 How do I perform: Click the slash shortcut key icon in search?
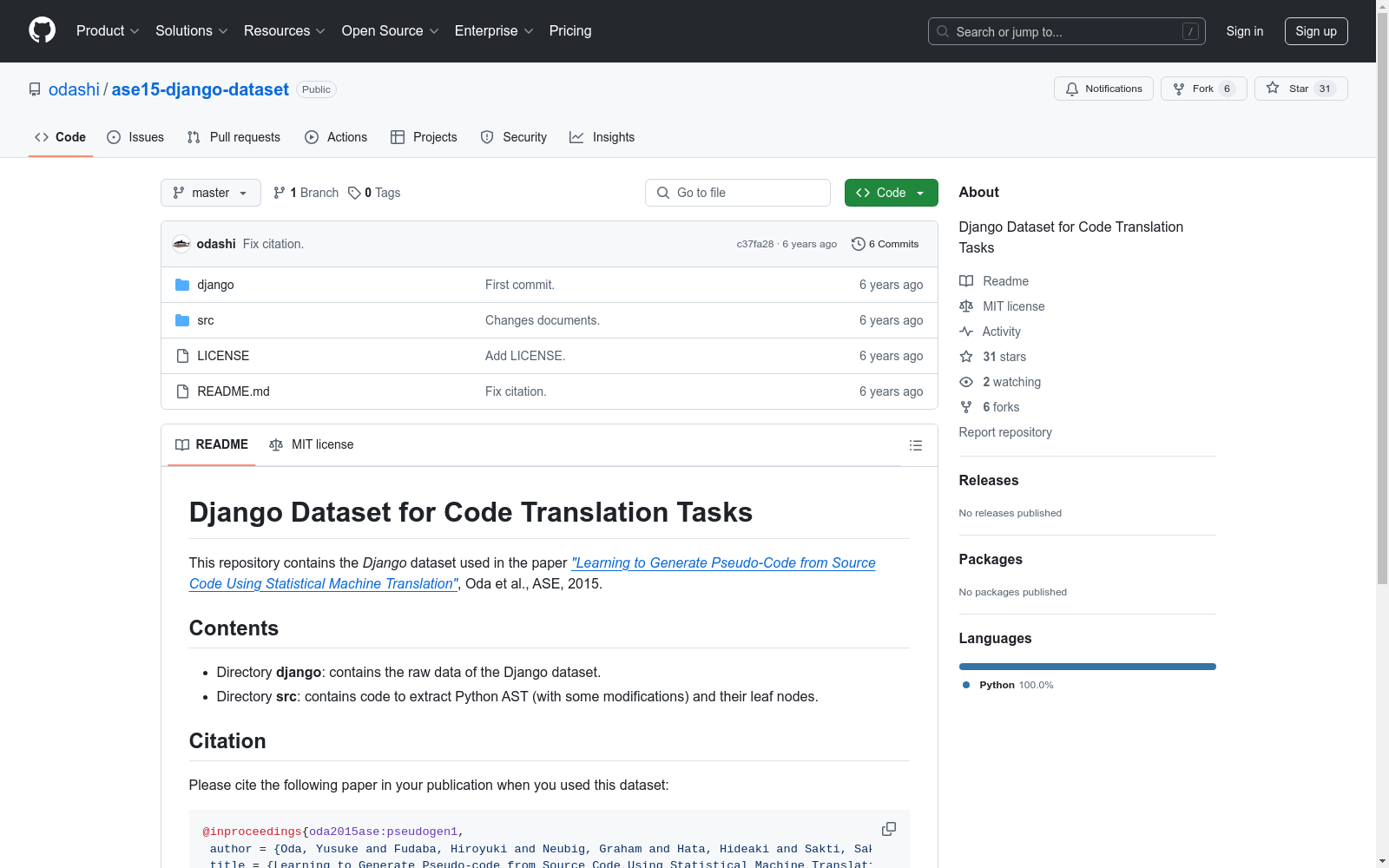click(x=1190, y=31)
